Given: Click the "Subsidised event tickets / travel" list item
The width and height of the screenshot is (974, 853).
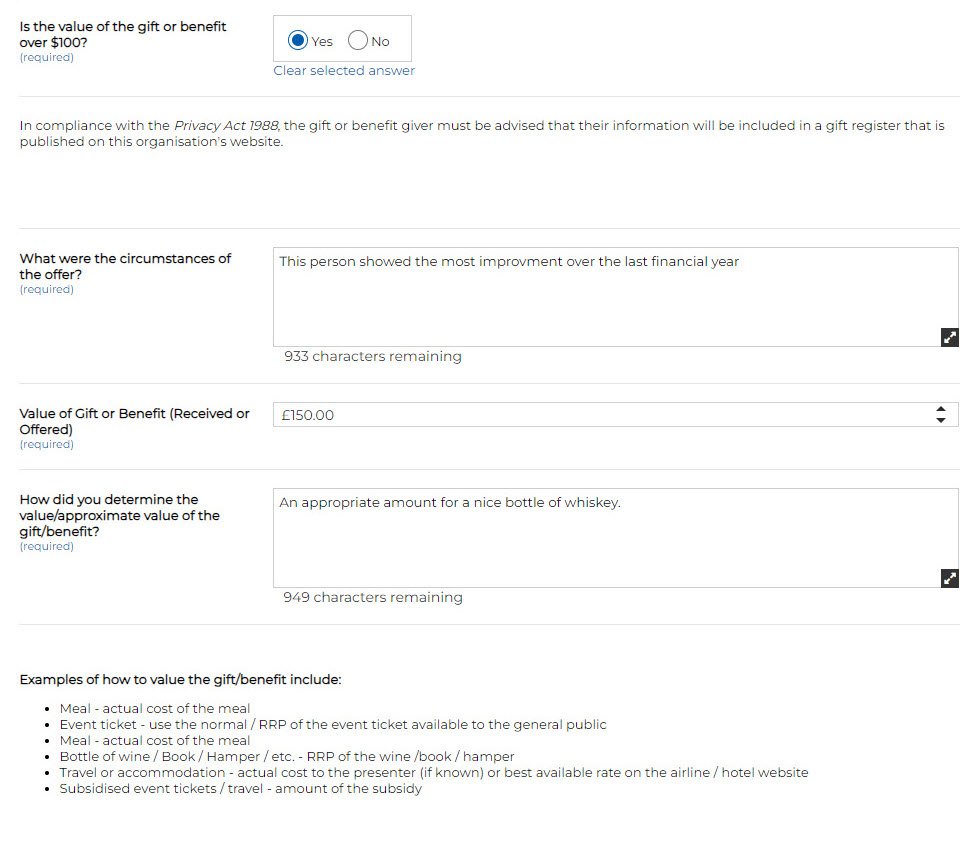Looking at the screenshot, I should click(x=240, y=789).
